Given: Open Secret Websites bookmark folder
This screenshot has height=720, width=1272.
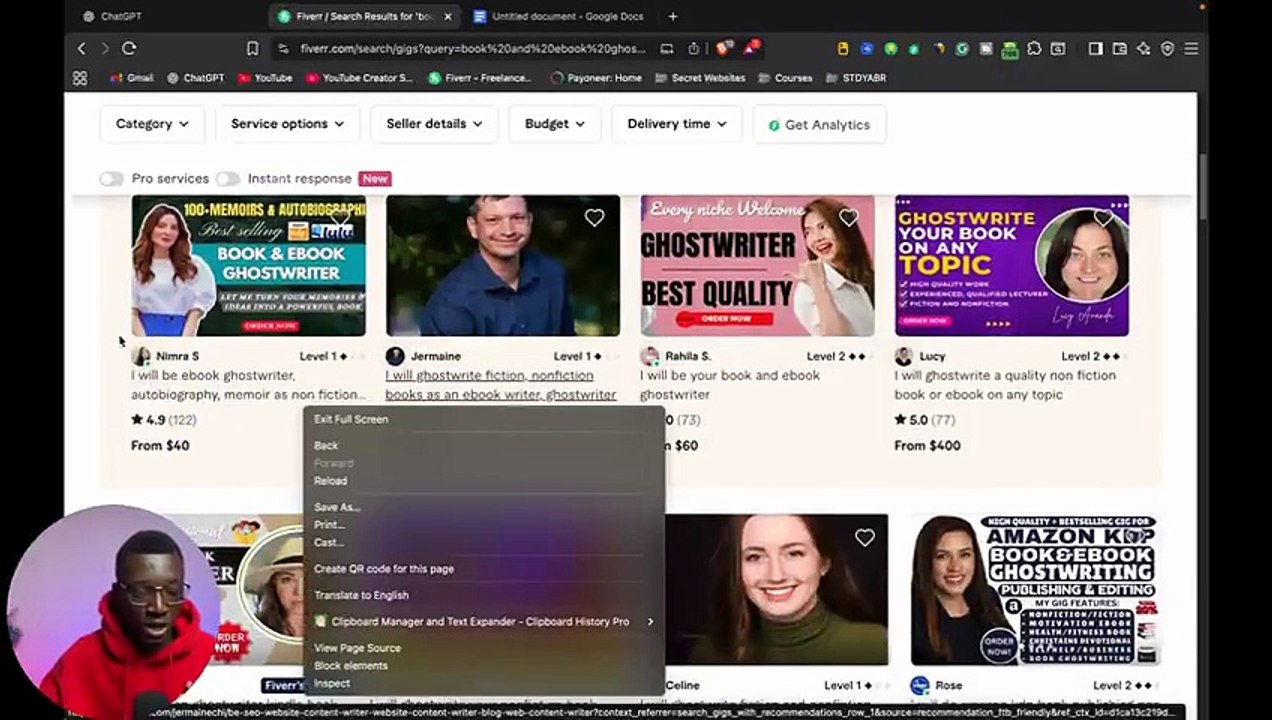Looking at the screenshot, I should [700, 78].
